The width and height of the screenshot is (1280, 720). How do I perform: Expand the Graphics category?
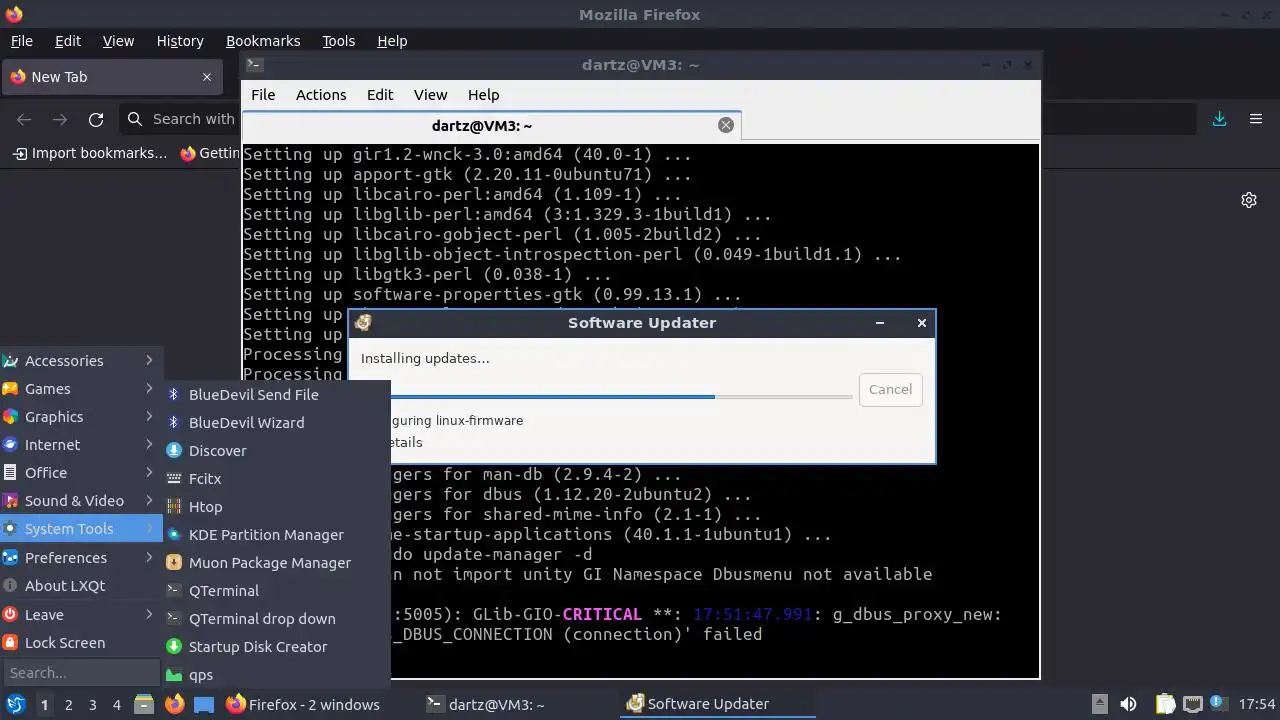[82, 417]
